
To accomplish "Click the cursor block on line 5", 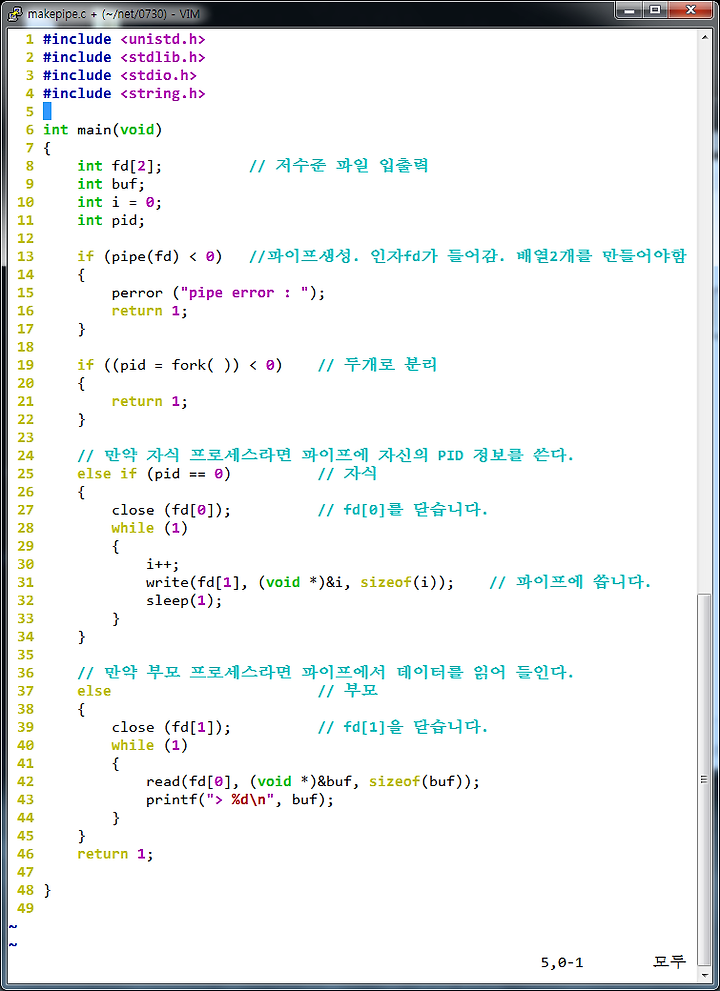I will pos(47,112).
